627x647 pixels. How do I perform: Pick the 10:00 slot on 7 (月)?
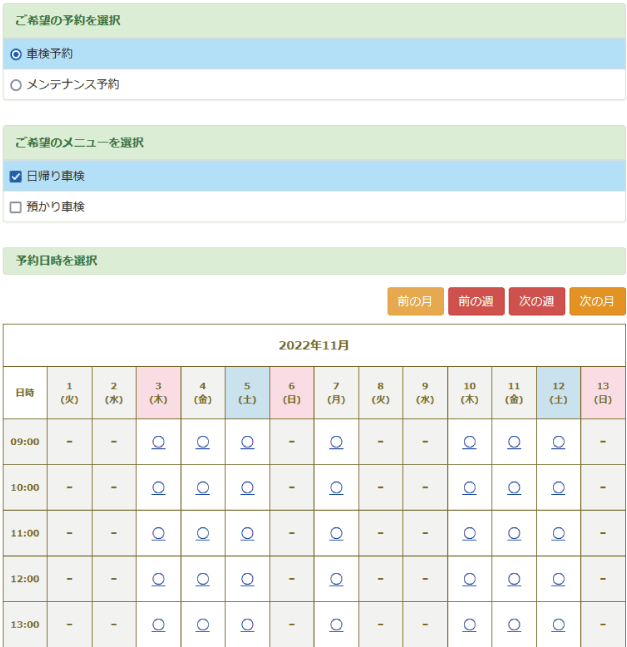[336, 487]
